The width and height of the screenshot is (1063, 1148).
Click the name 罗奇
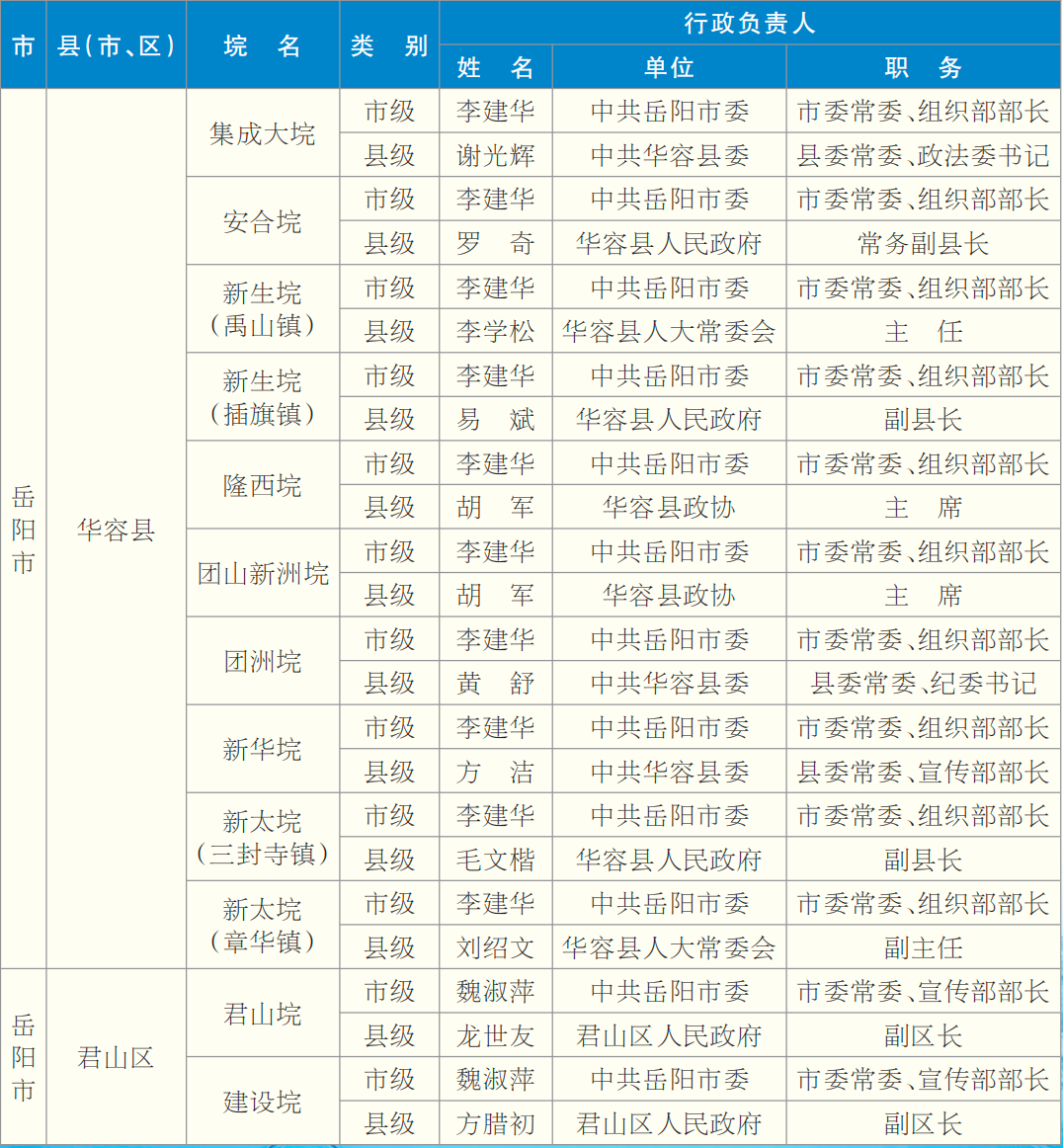click(496, 243)
